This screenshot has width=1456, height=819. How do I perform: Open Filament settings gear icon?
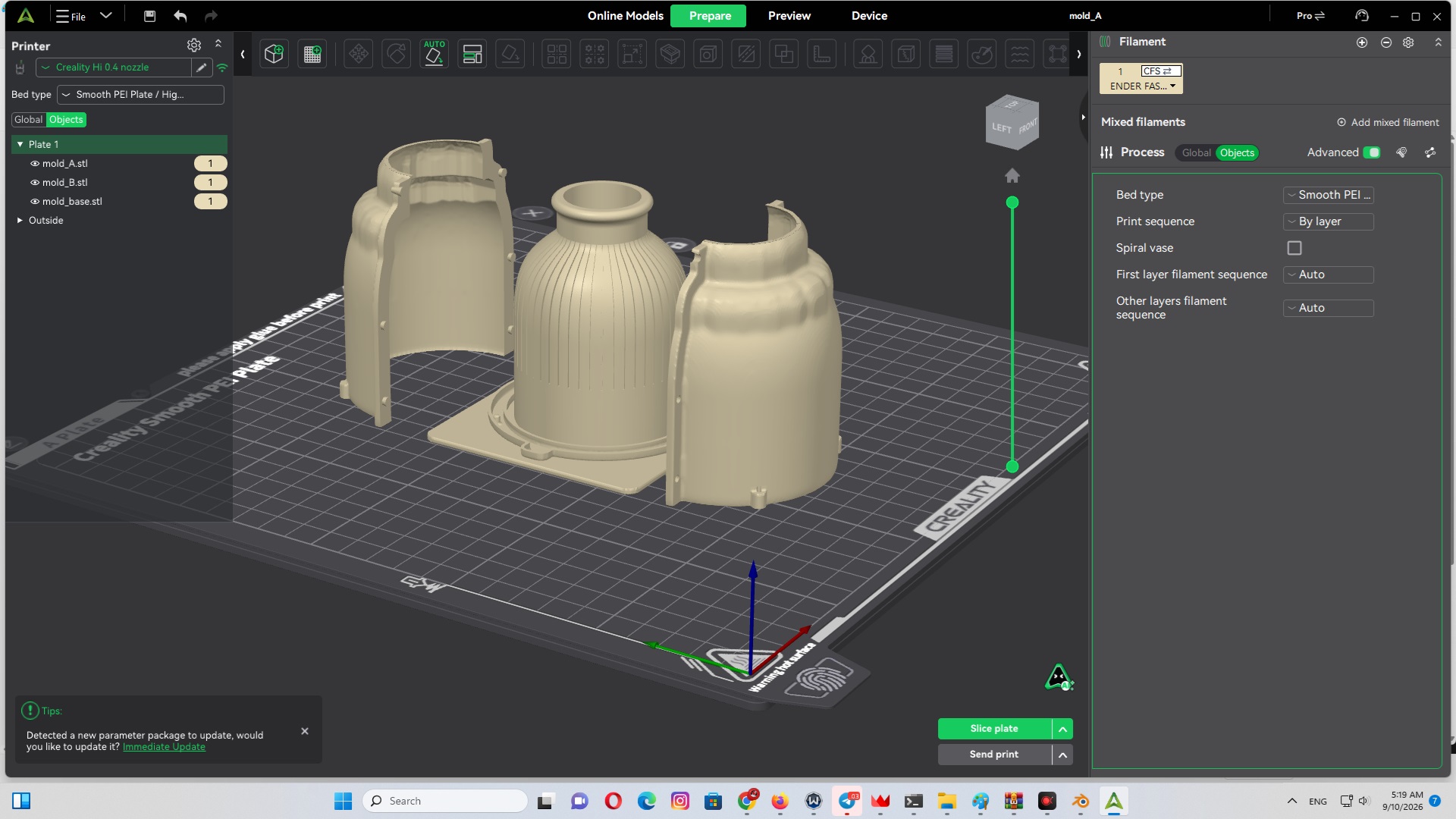click(1408, 42)
